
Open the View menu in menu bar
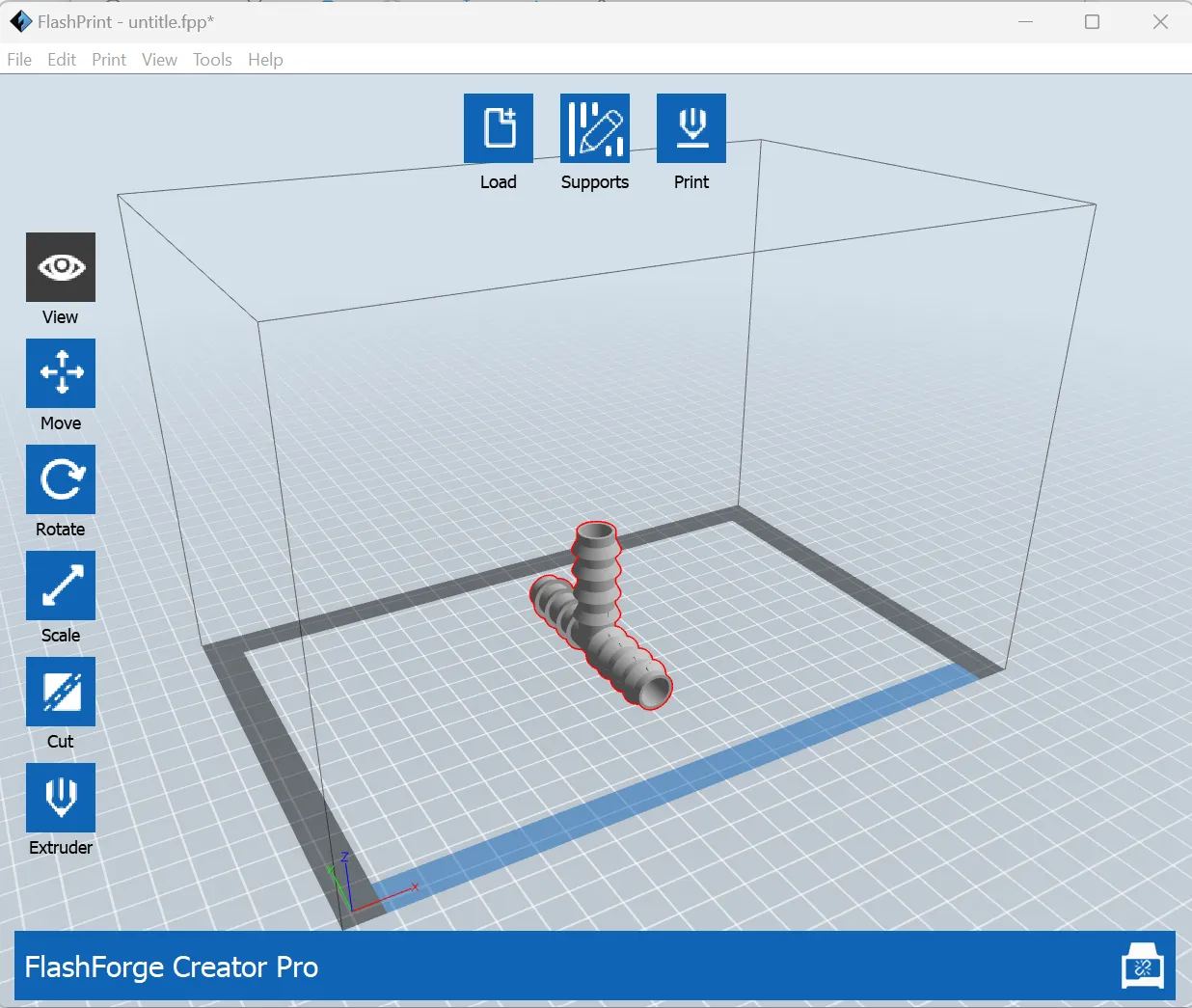(159, 60)
